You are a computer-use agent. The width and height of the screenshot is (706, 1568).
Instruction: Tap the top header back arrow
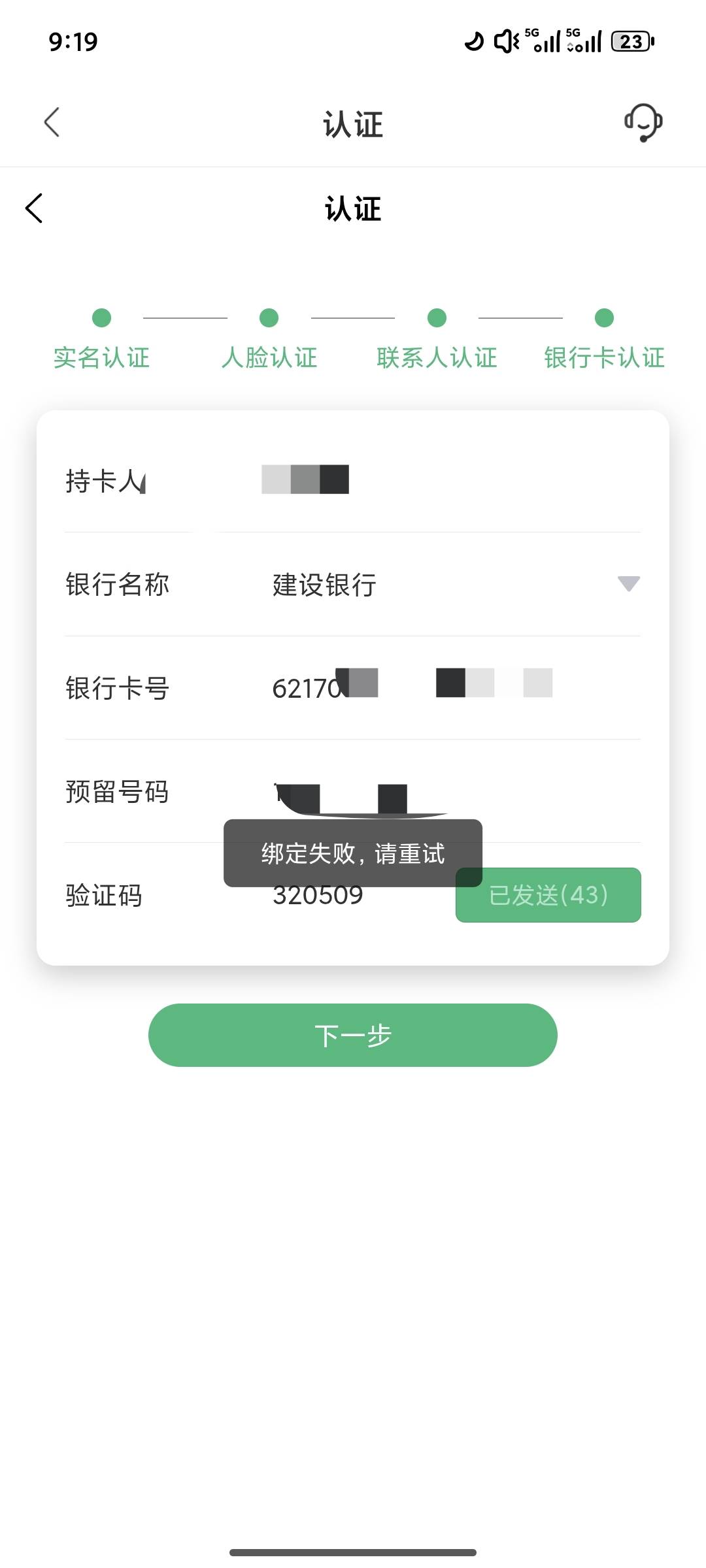52,122
